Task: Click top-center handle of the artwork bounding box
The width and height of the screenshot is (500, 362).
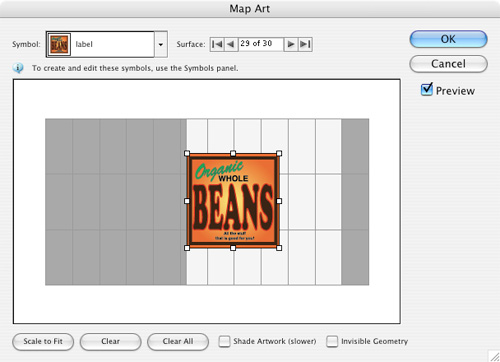Action: (x=233, y=153)
